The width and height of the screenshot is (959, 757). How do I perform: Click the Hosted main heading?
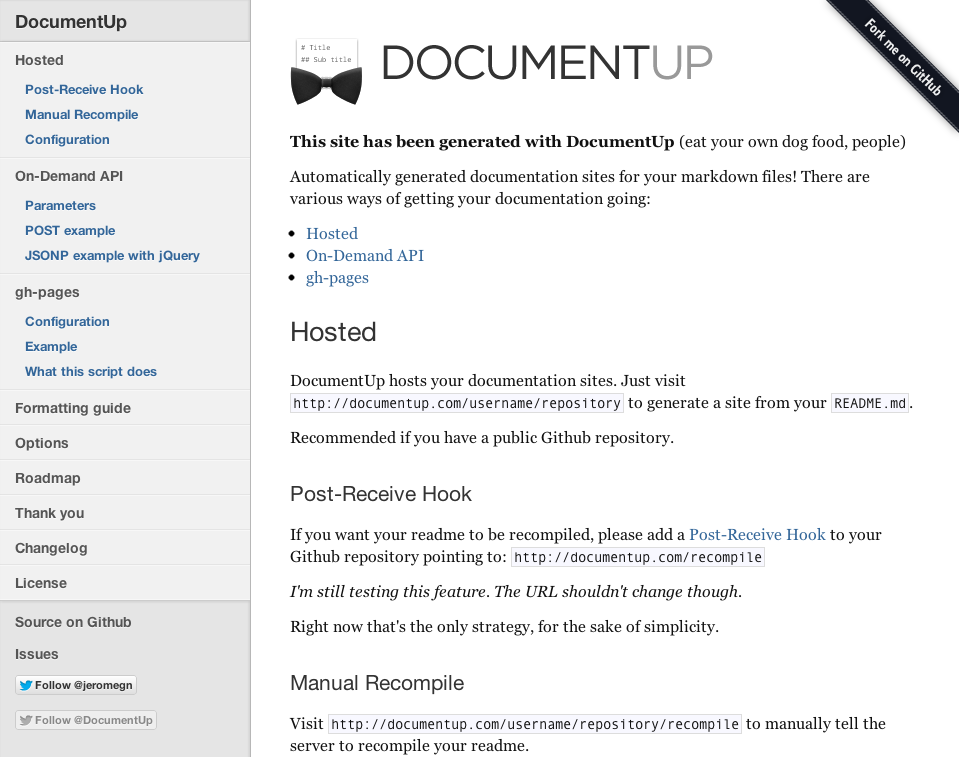pos(333,332)
